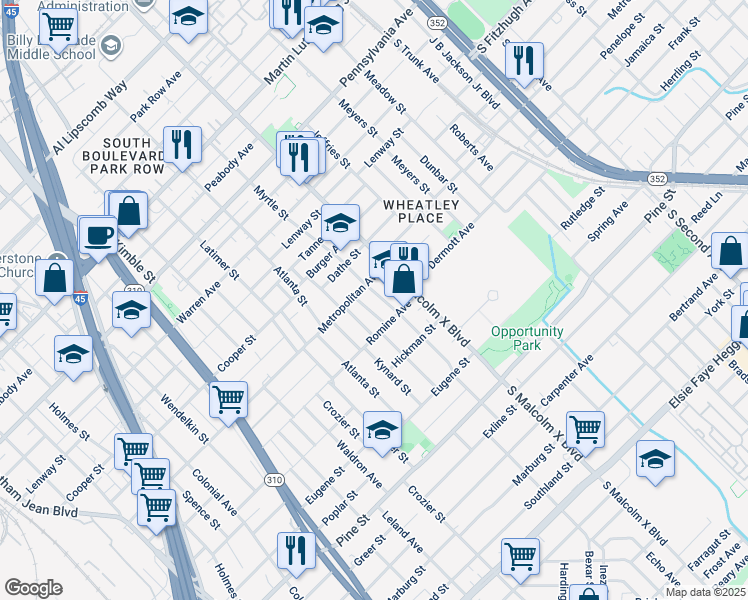Select the school marker beside Lenway St

coord(340,224)
